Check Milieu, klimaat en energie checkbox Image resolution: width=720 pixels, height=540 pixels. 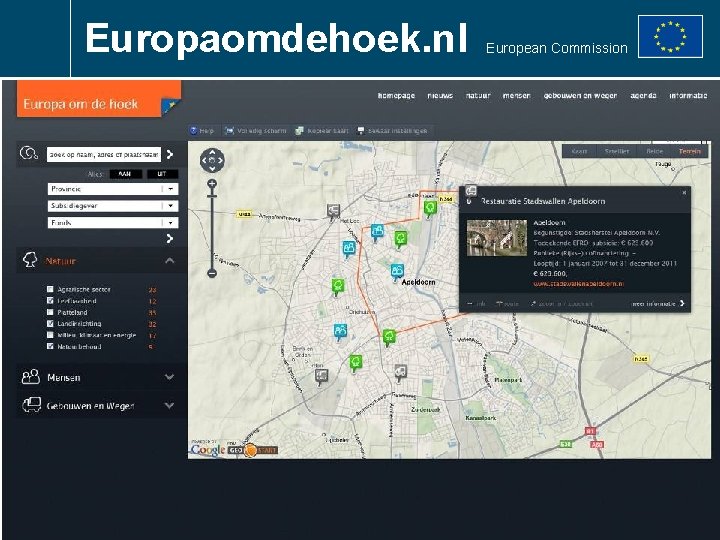point(50,335)
